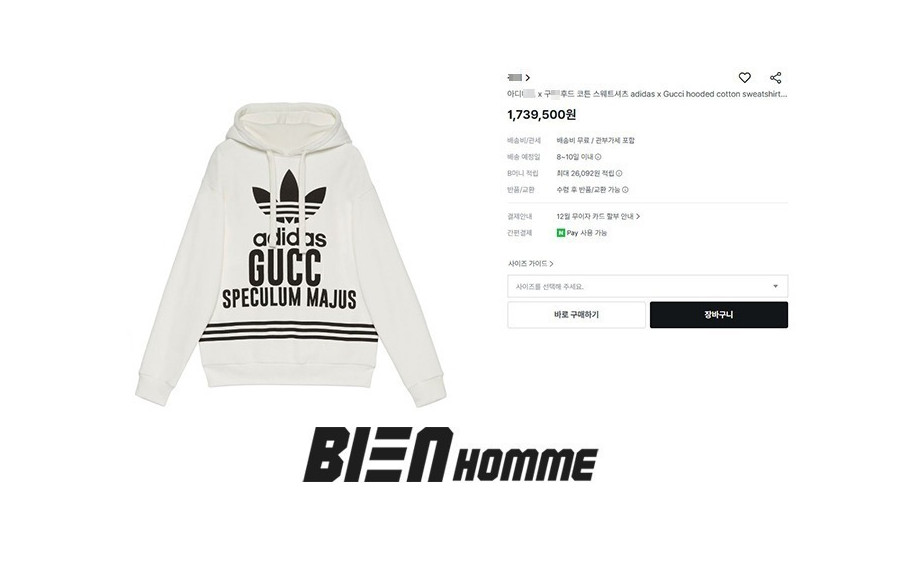This screenshot has height=572, width=900.
Task: Click the 사이즈를 선택해 주세요 field
Action: point(647,286)
